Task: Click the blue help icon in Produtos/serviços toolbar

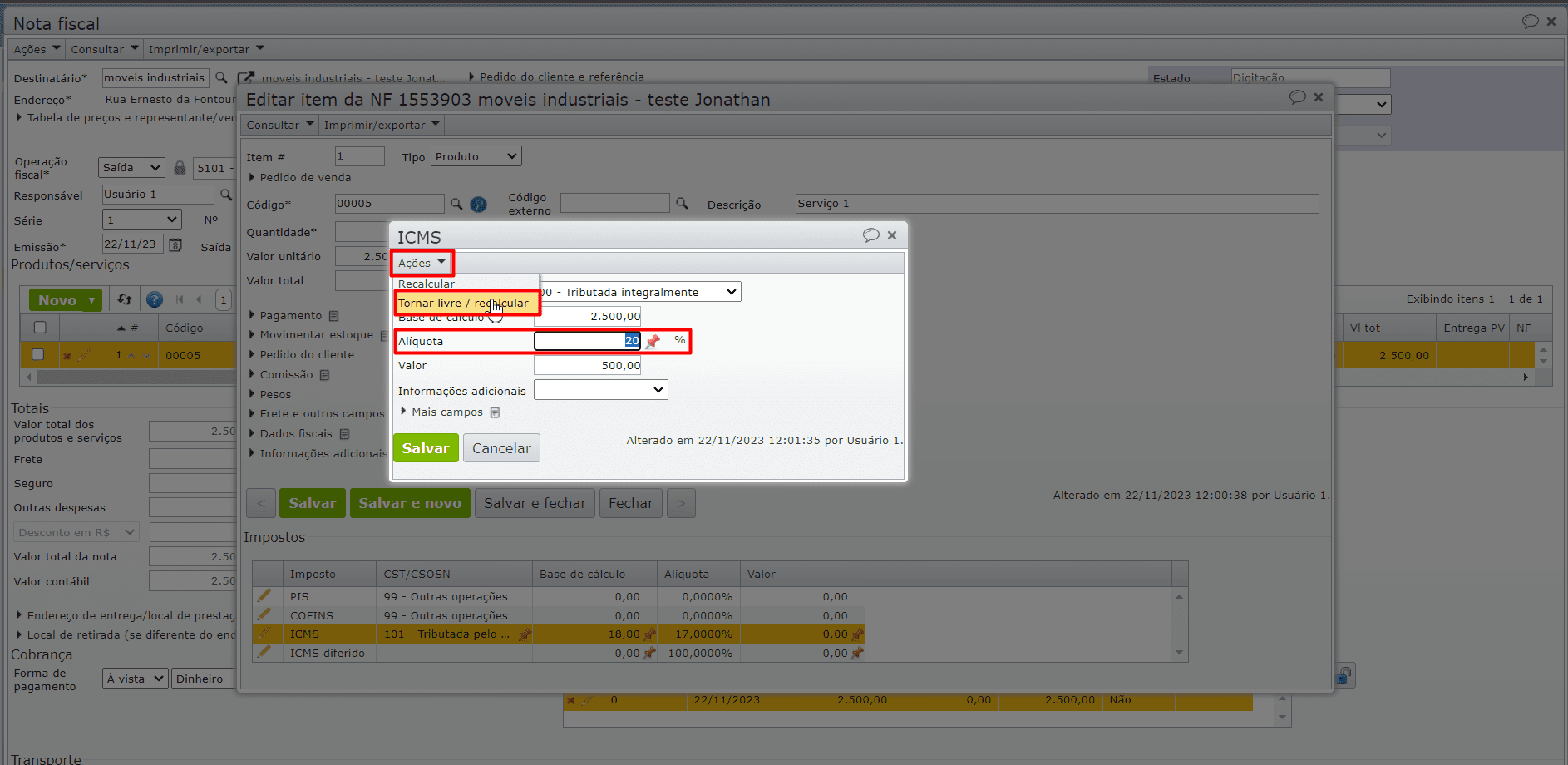Action: [x=154, y=299]
